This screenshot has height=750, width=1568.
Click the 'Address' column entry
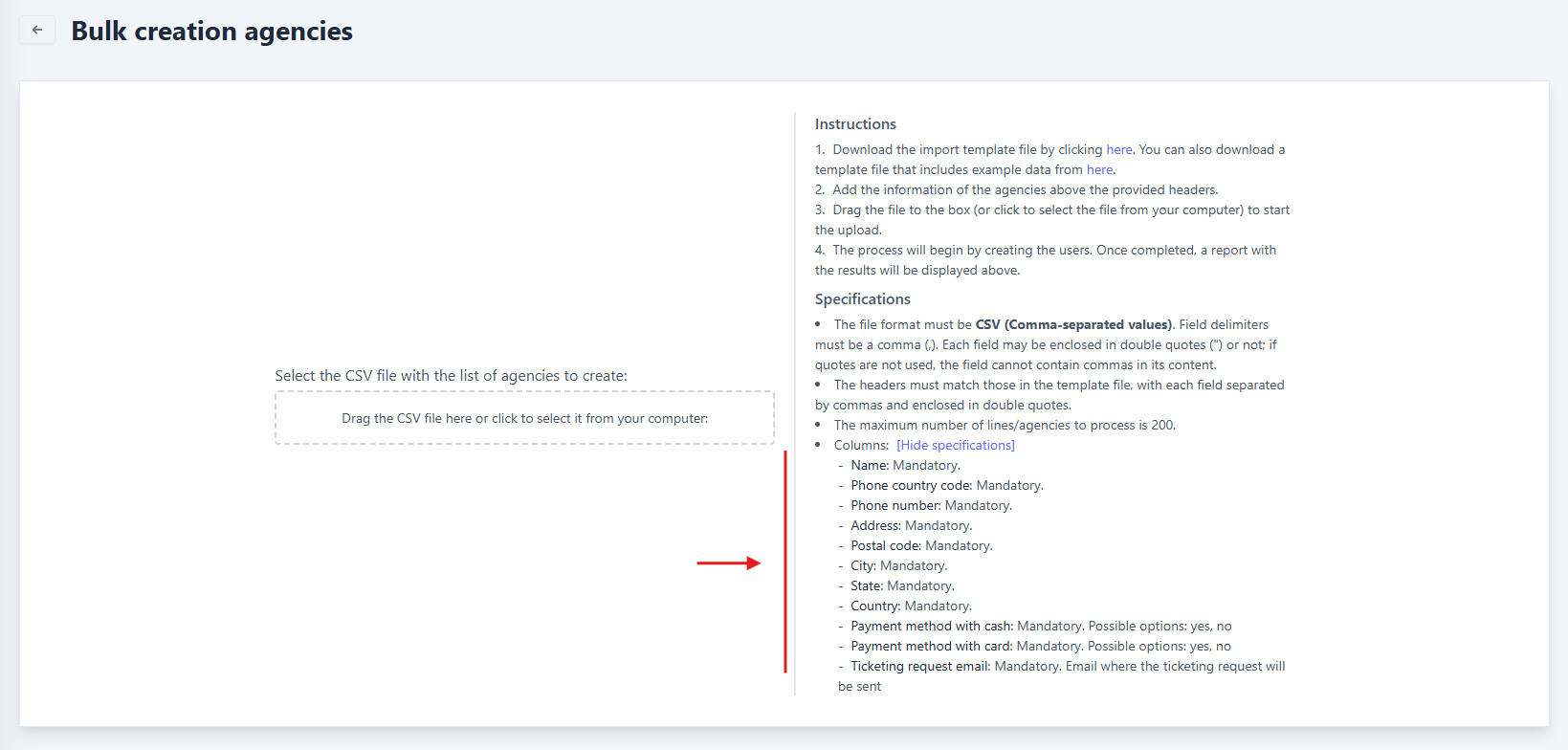tap(910, 525)
